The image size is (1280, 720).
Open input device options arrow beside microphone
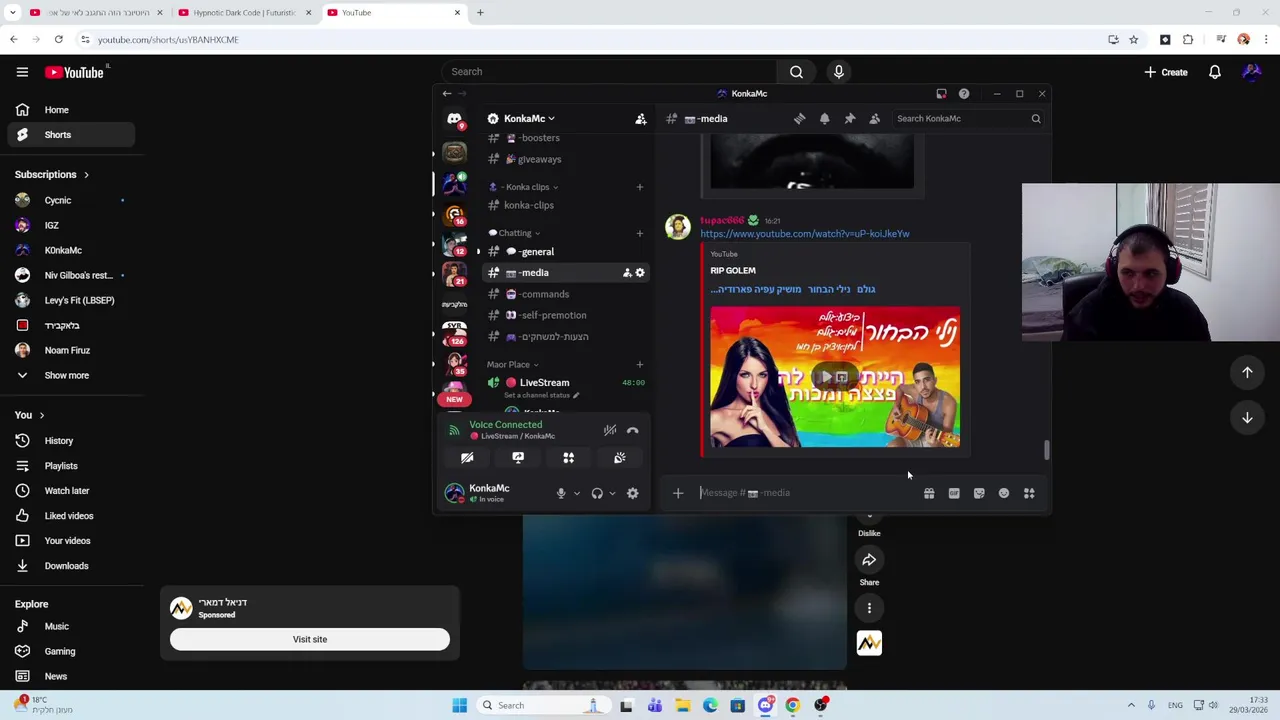(x=576, y=493)
